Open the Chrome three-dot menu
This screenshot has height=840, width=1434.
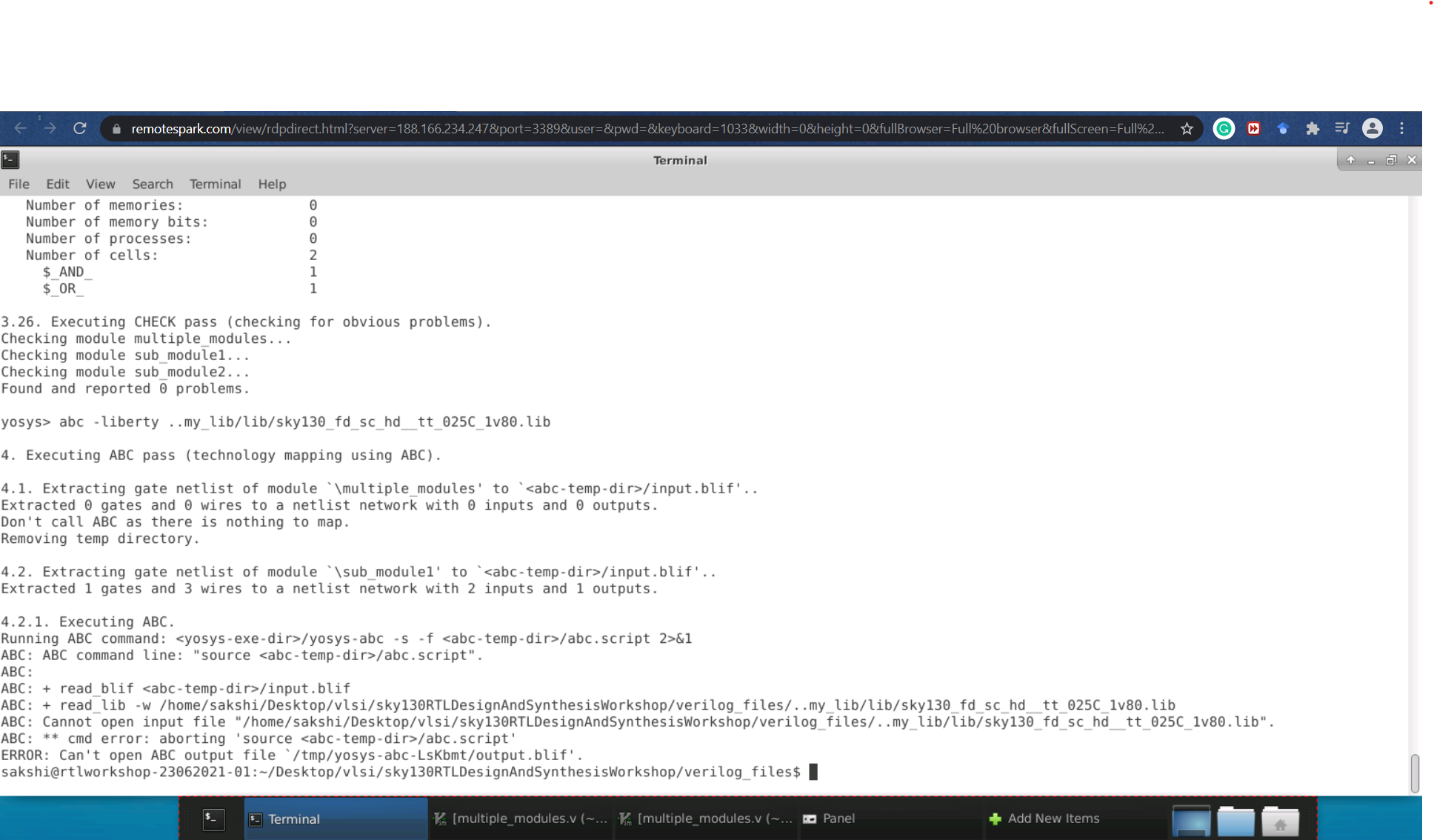(1402, 128)
